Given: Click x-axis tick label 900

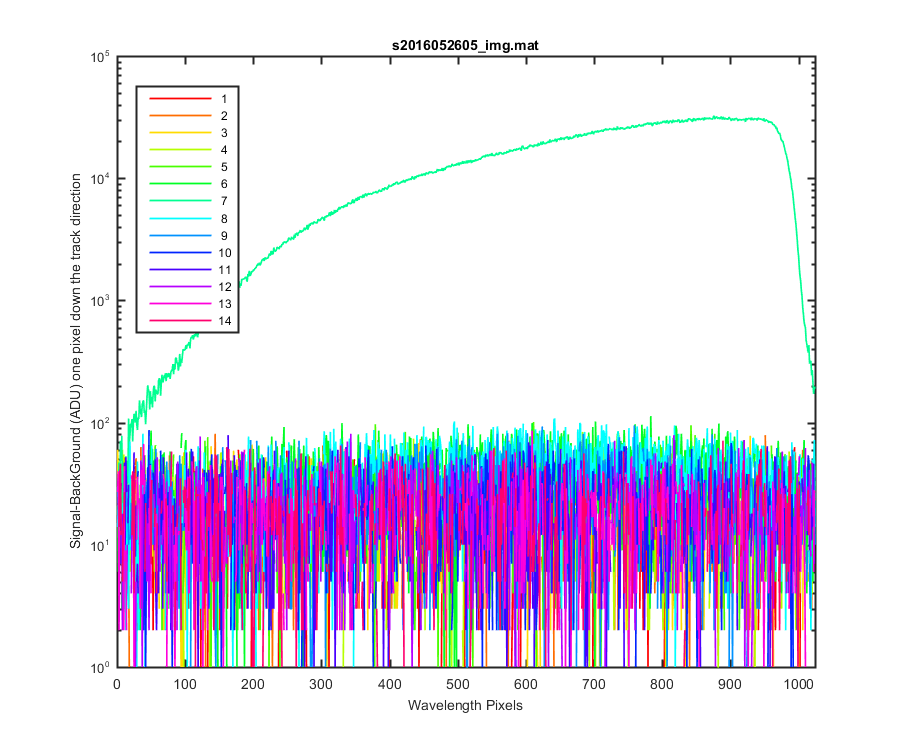Looking at the screenshot, I should pyautogui.click(x=730, y=684).
